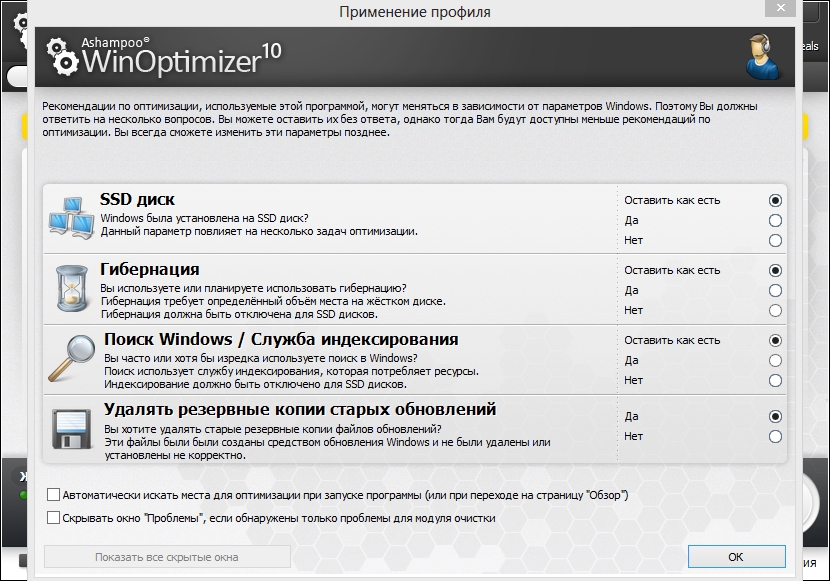Click the WinOptimizer gears logo icon
Screen dimensions: 830x581
pyautogui.click(x=63, y=57)
